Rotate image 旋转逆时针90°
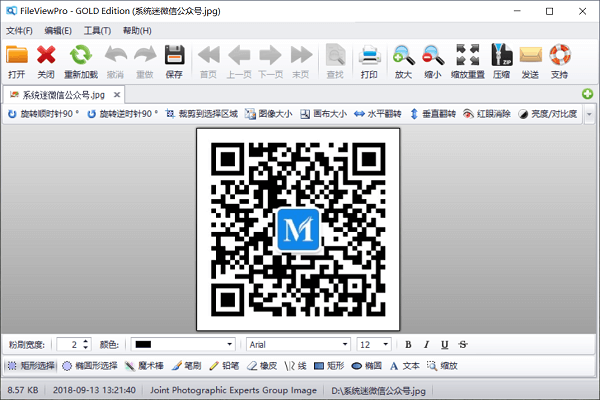 (122, 114)
